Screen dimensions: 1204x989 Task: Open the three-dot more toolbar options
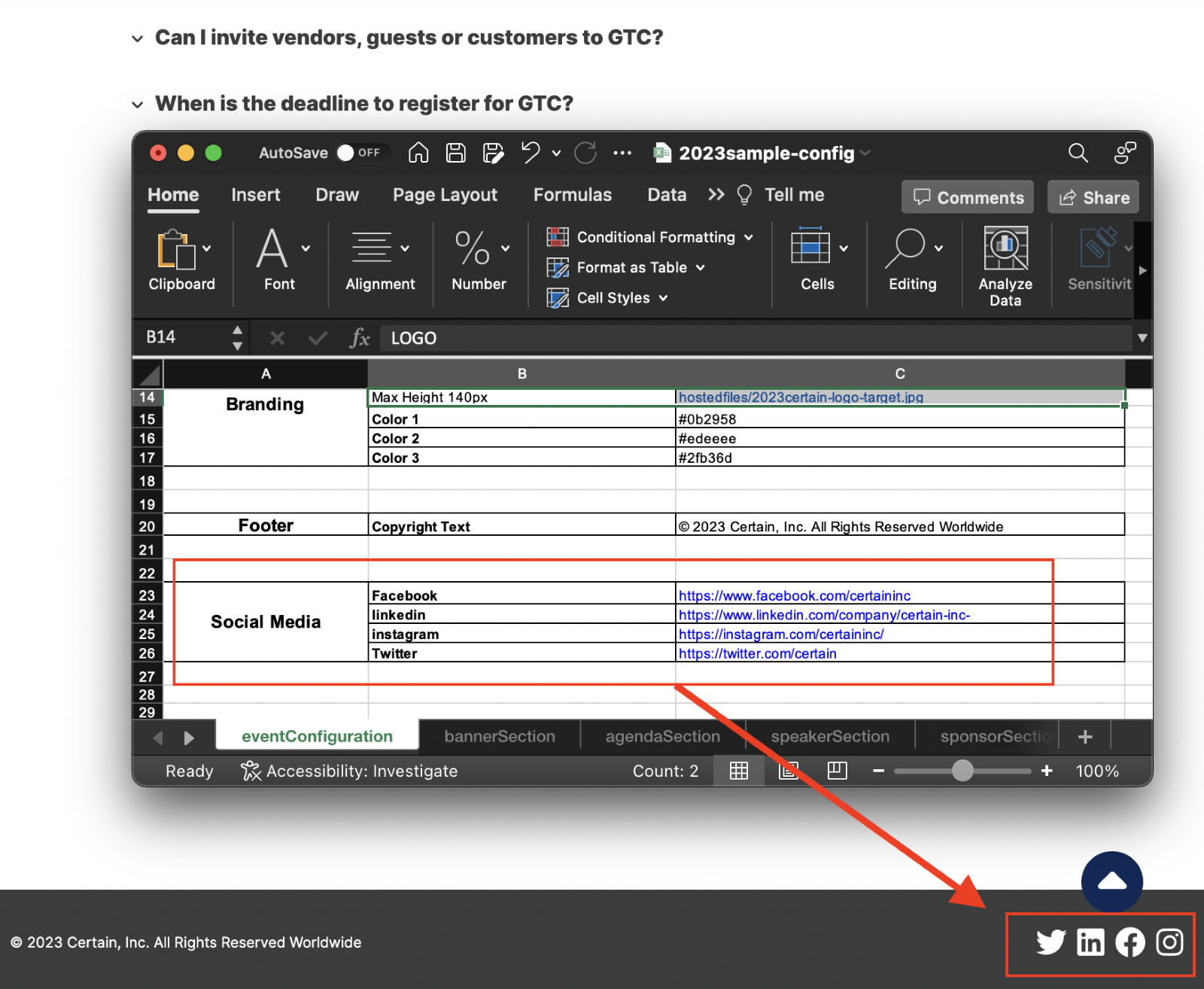[x=622, y=153]
